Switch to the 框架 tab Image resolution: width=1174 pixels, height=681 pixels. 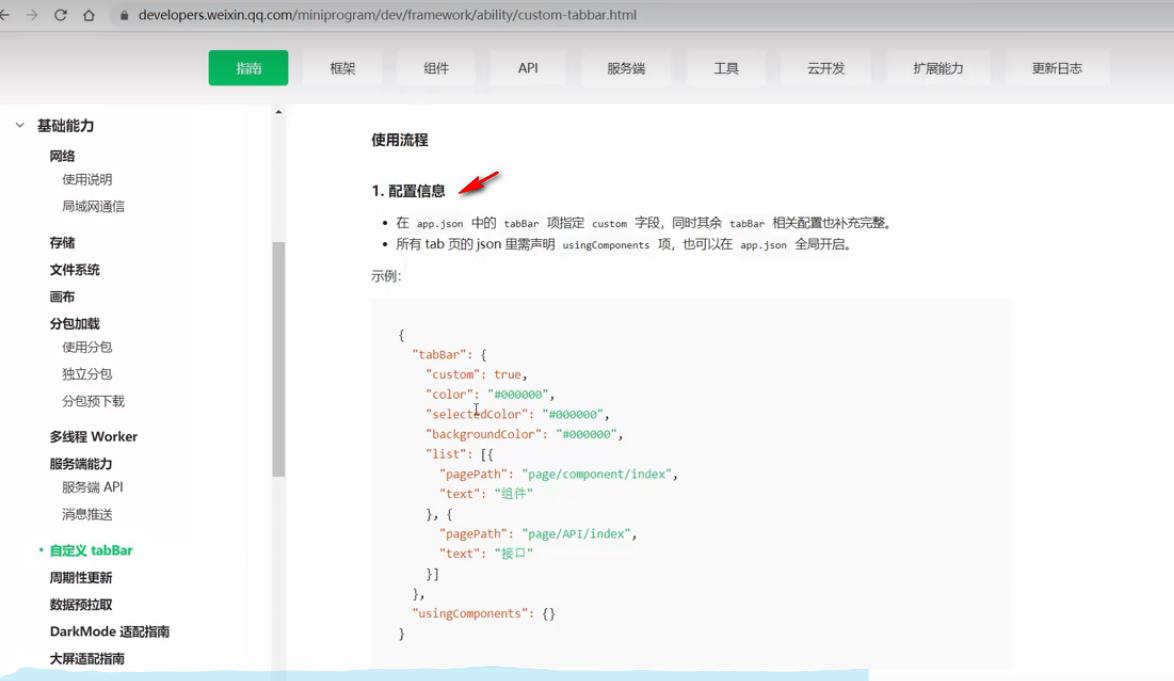(x=341, y=68)
